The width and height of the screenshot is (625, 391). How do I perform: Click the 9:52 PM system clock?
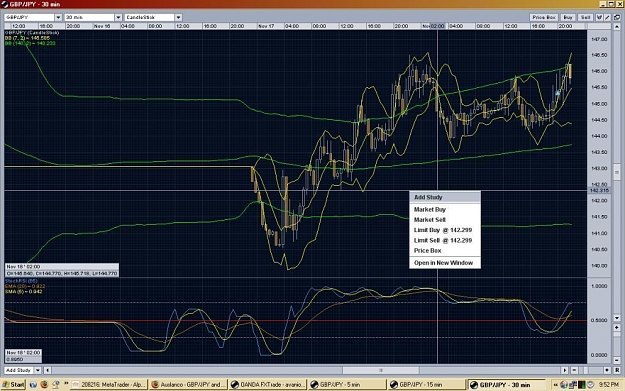(608, 385)
